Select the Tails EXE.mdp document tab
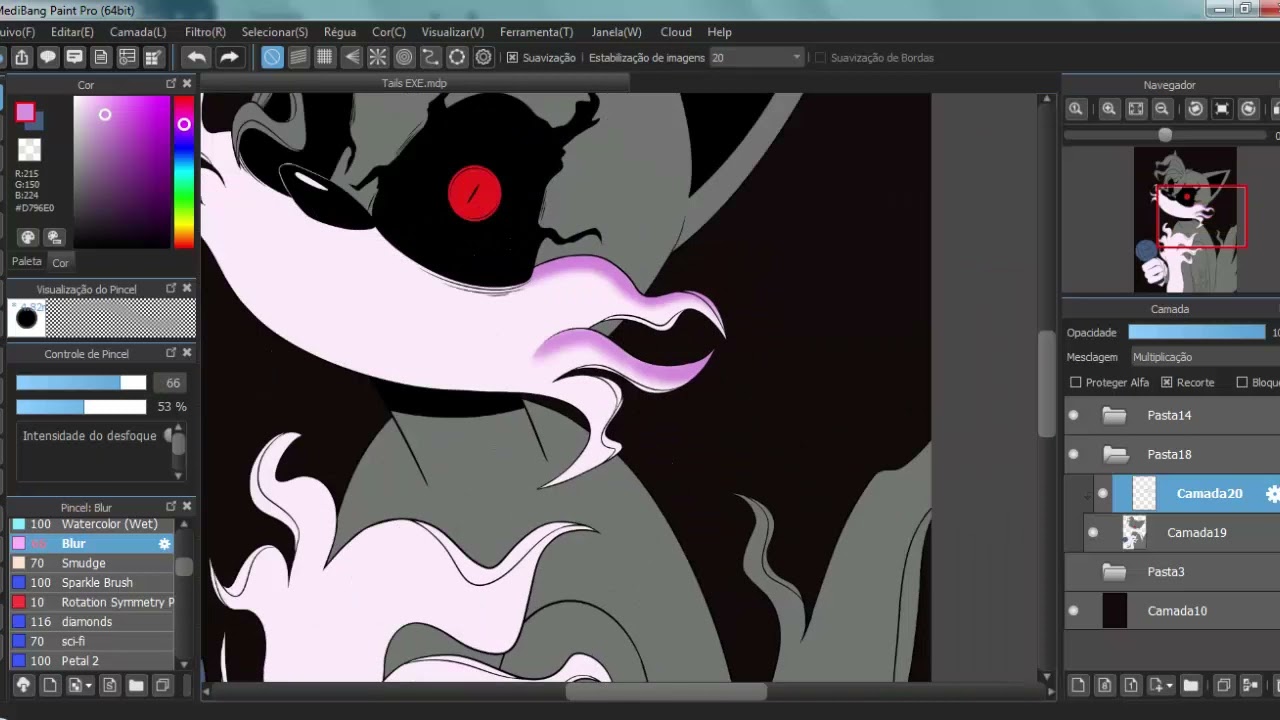 point(414,83)
